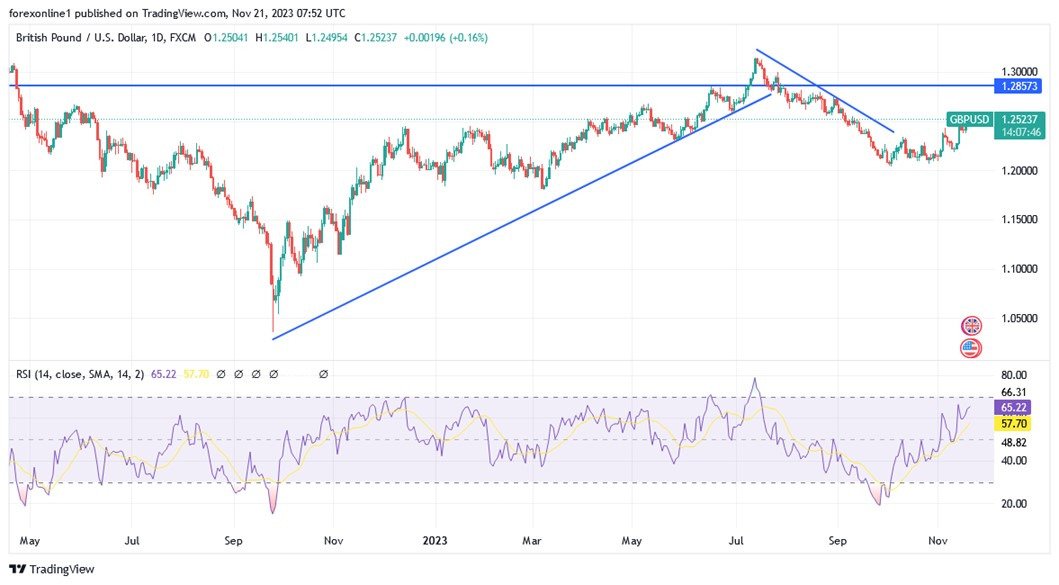Click the 2023 label on the time axis
This screenshot has width=1059, height=585.
click(434, 540)
